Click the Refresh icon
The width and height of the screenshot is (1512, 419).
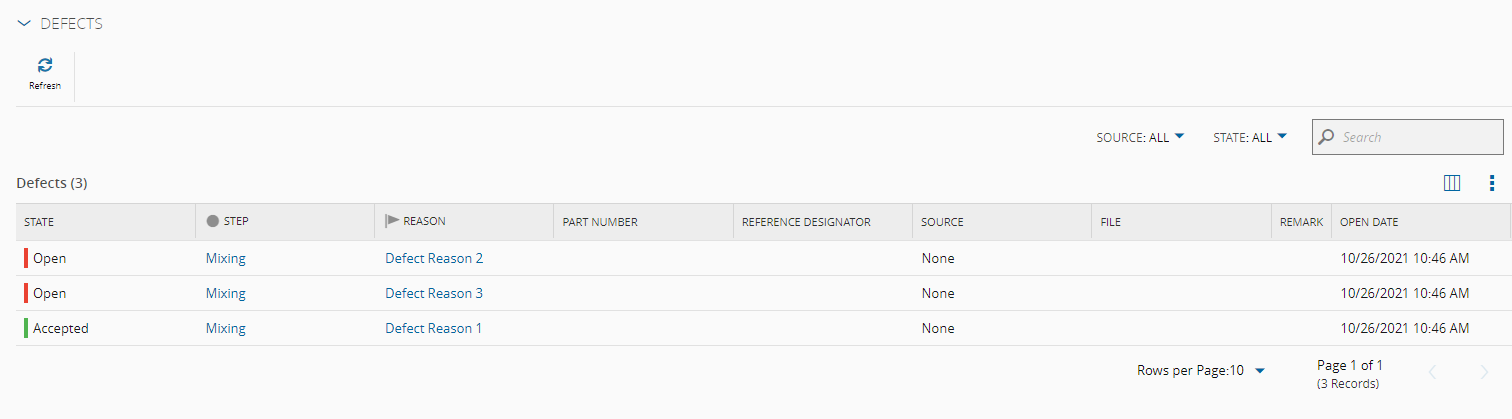click(45, 66)
